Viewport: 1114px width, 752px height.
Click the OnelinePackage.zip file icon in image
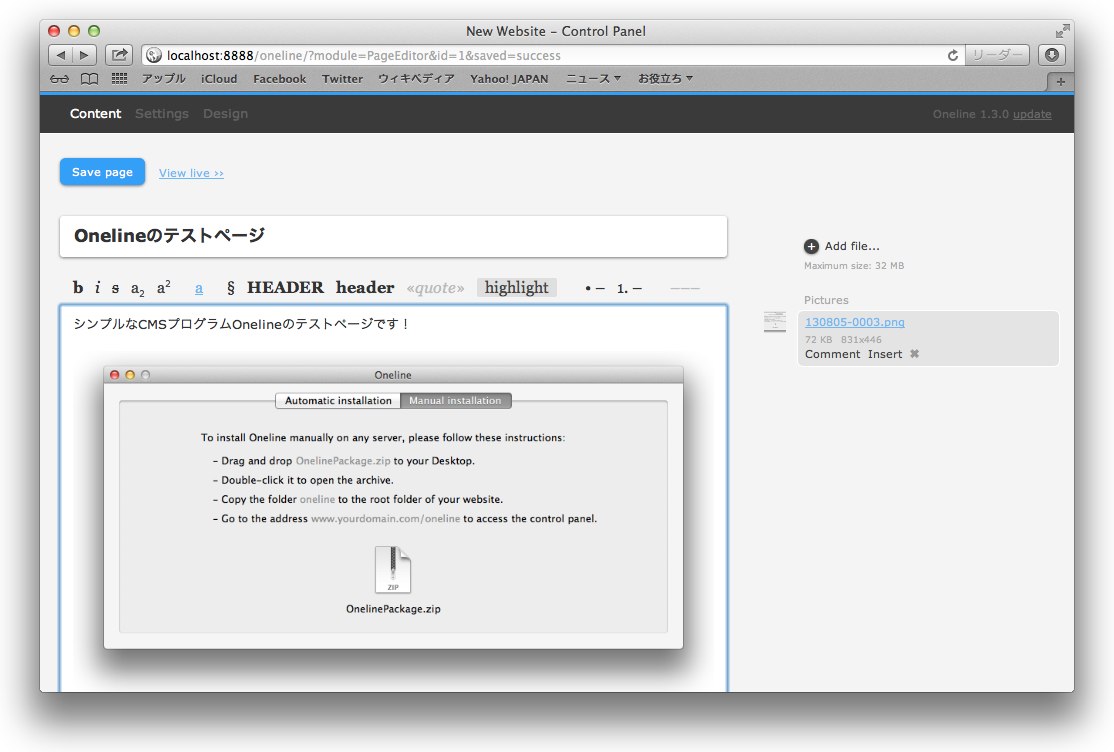[393, 569]
